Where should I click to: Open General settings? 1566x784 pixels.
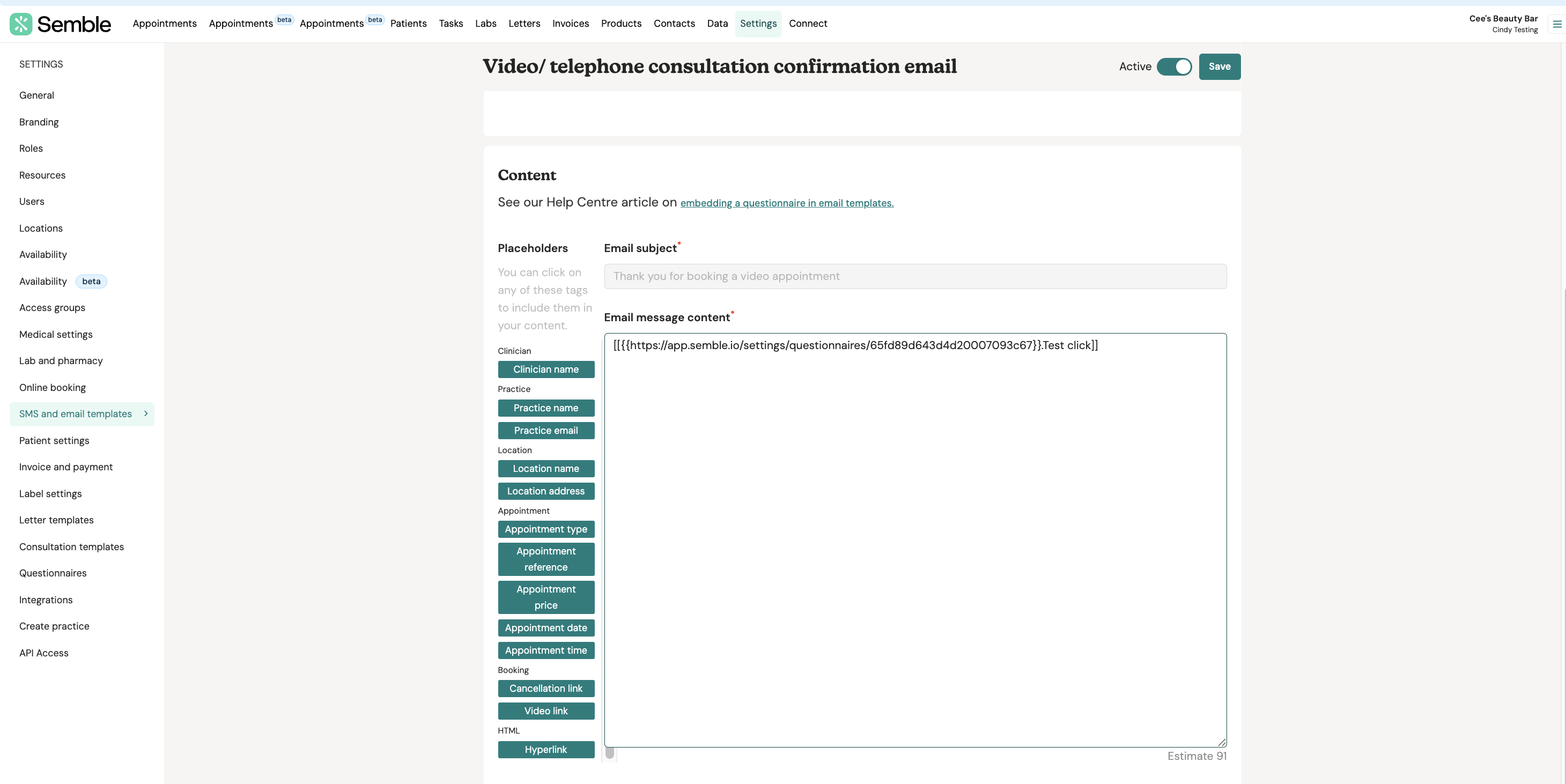point(36,95)
